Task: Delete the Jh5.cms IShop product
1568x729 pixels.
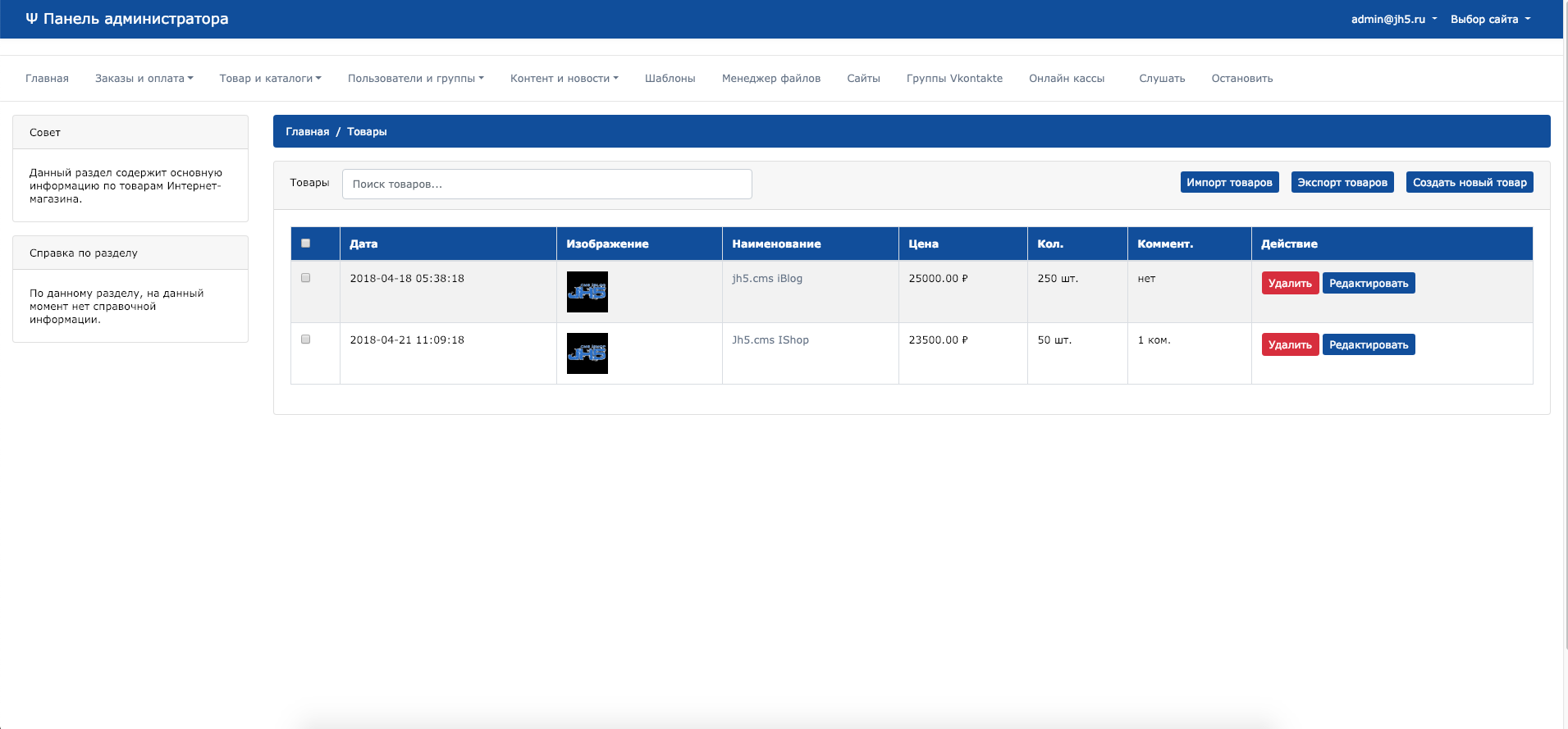Action: tap(1290, 344)
